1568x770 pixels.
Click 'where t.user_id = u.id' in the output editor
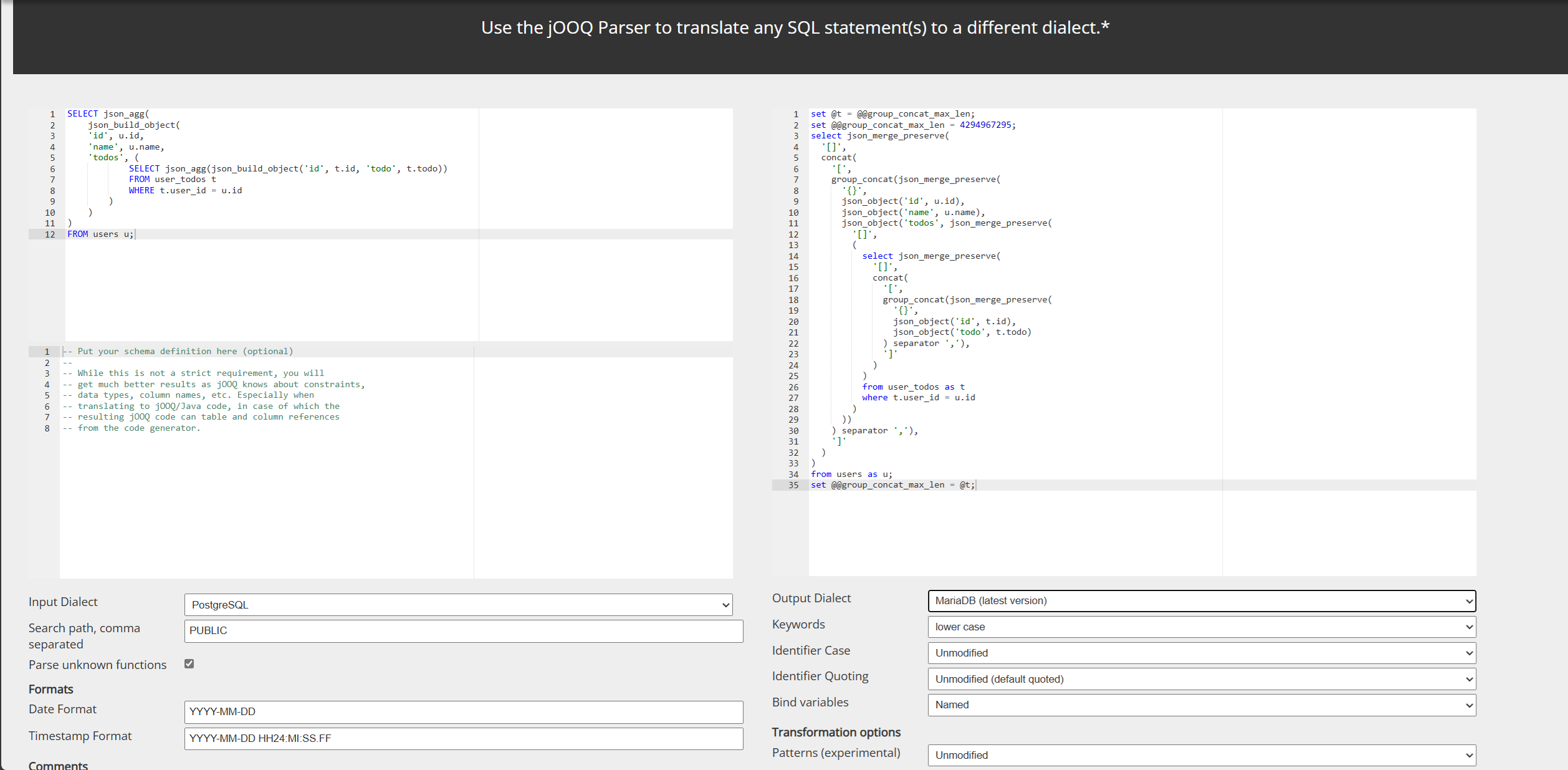[x=919, y=398]
